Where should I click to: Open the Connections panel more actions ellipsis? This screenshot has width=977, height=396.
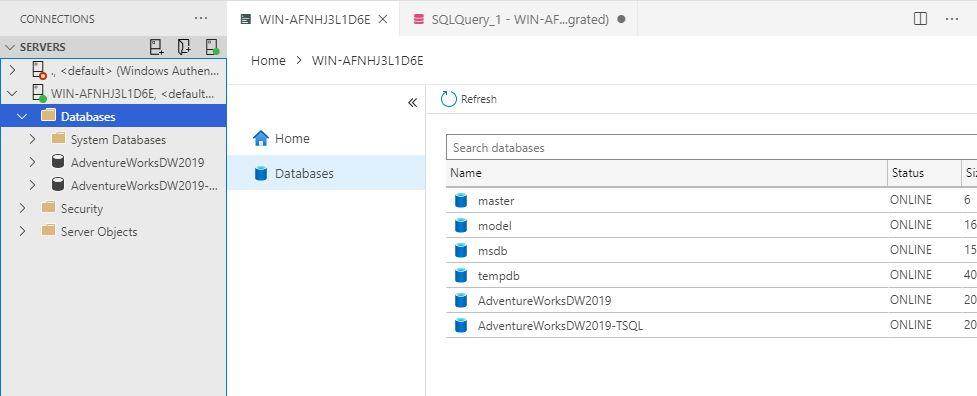pos(201,19)
